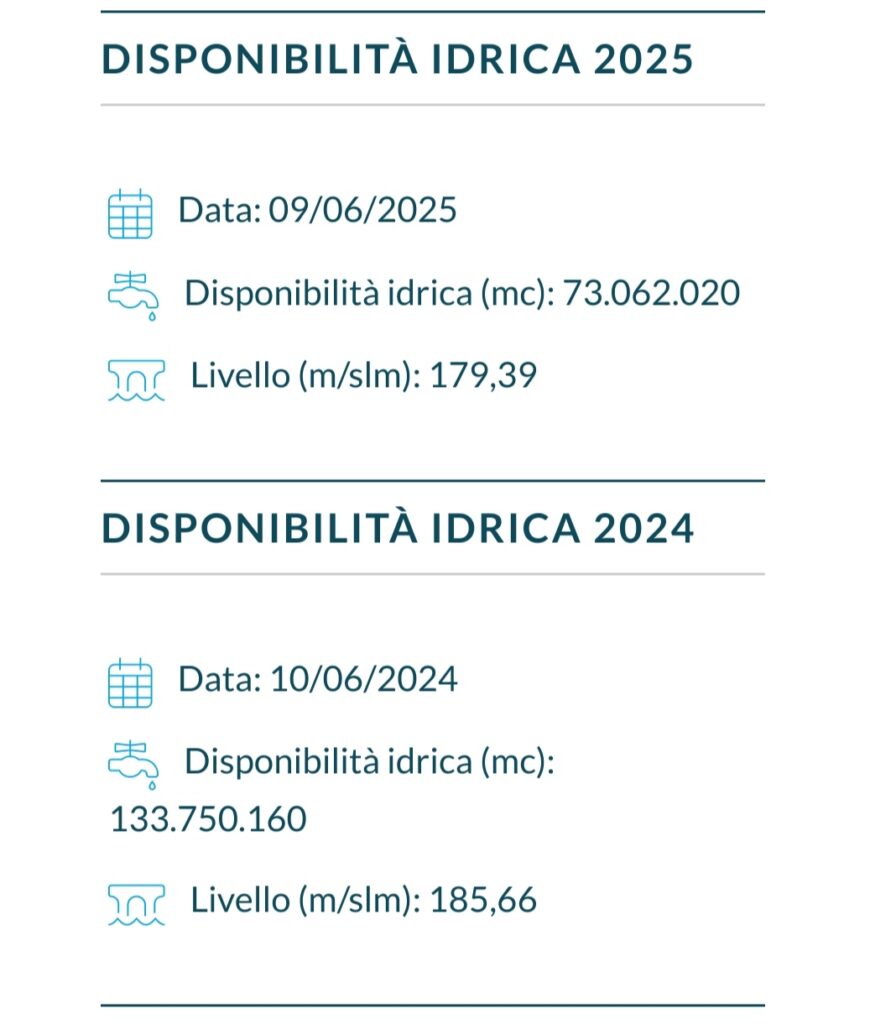This screenshot has height=1024, width=870.
Task: Click the 2025 water faucet icon
Action: tap(133, 296)
